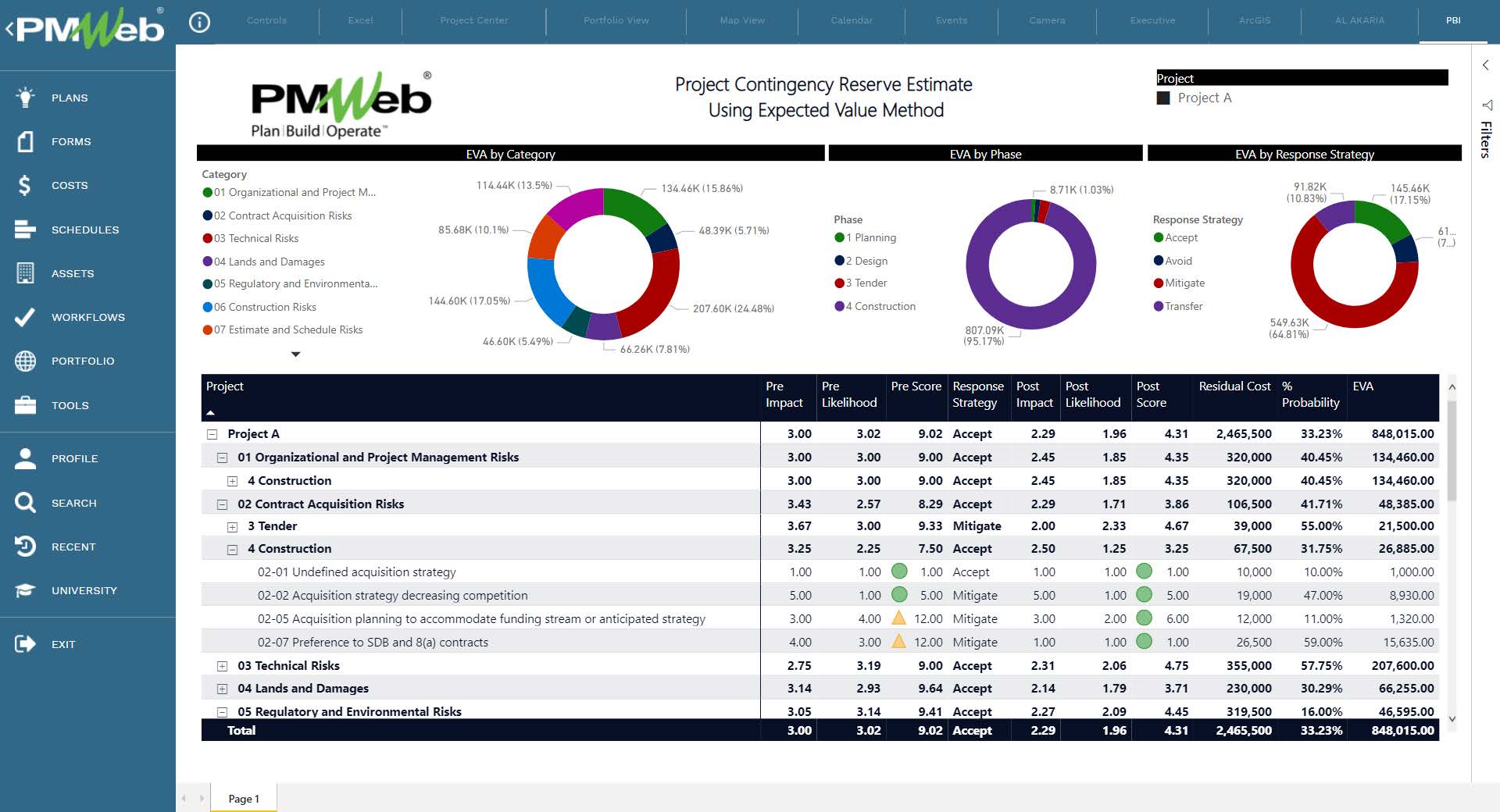This screenshot has width=1500, height=812.
Task: Expand the 03 Technical Risks row
Action: point(222,666)
